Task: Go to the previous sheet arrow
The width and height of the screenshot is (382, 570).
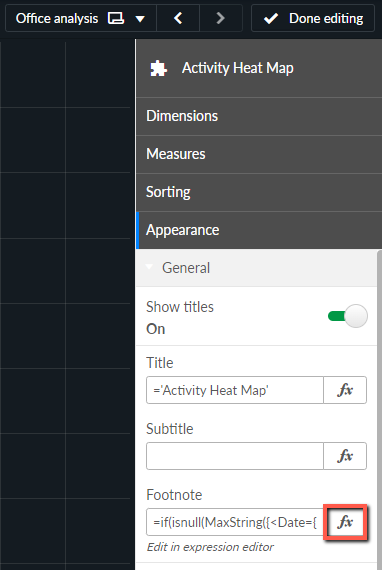Action: click(x=178, y=18)
